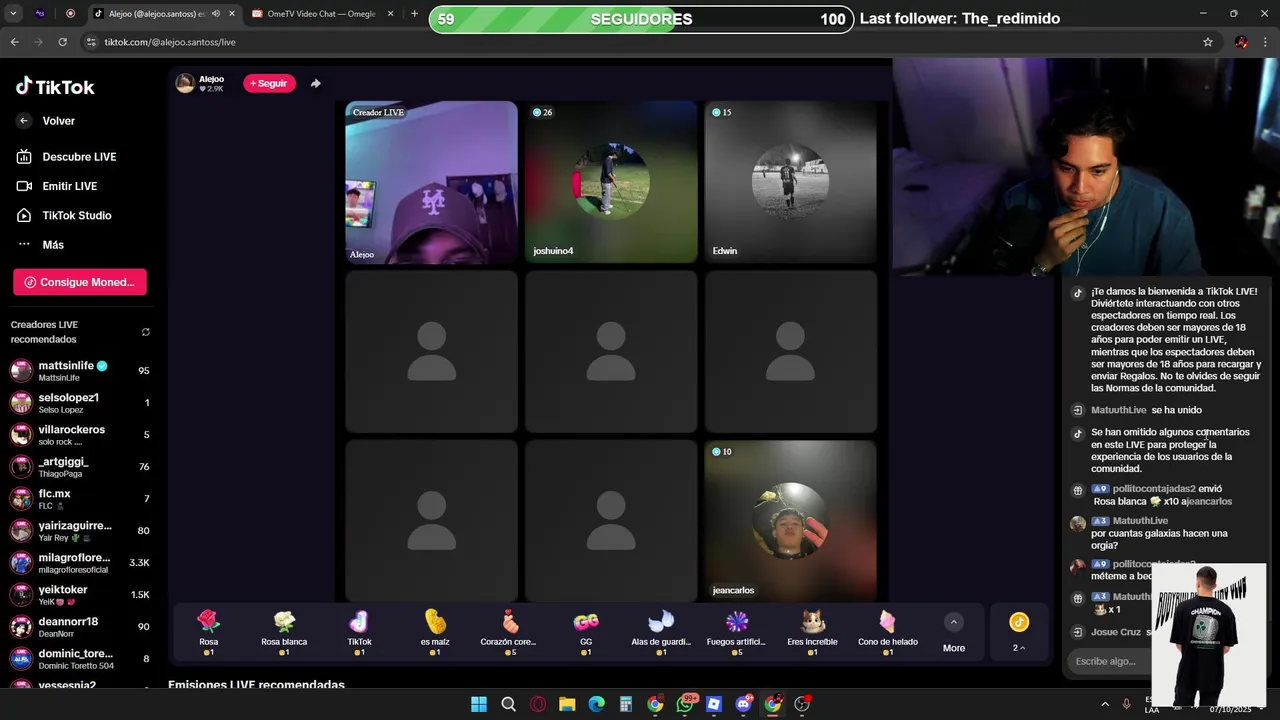Expand More gifts chevron
The height and width of the screenshot is (720, 1280).
pos(954,622)
